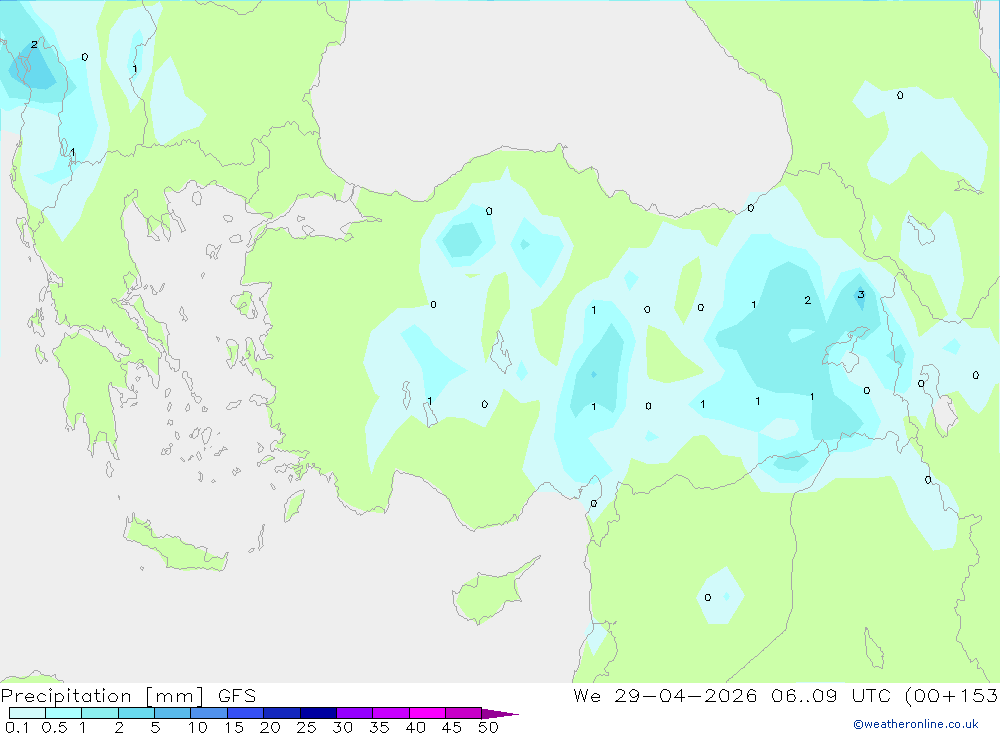
Task: Click the "45" legend scale label
Action: [x=452, y=727]
